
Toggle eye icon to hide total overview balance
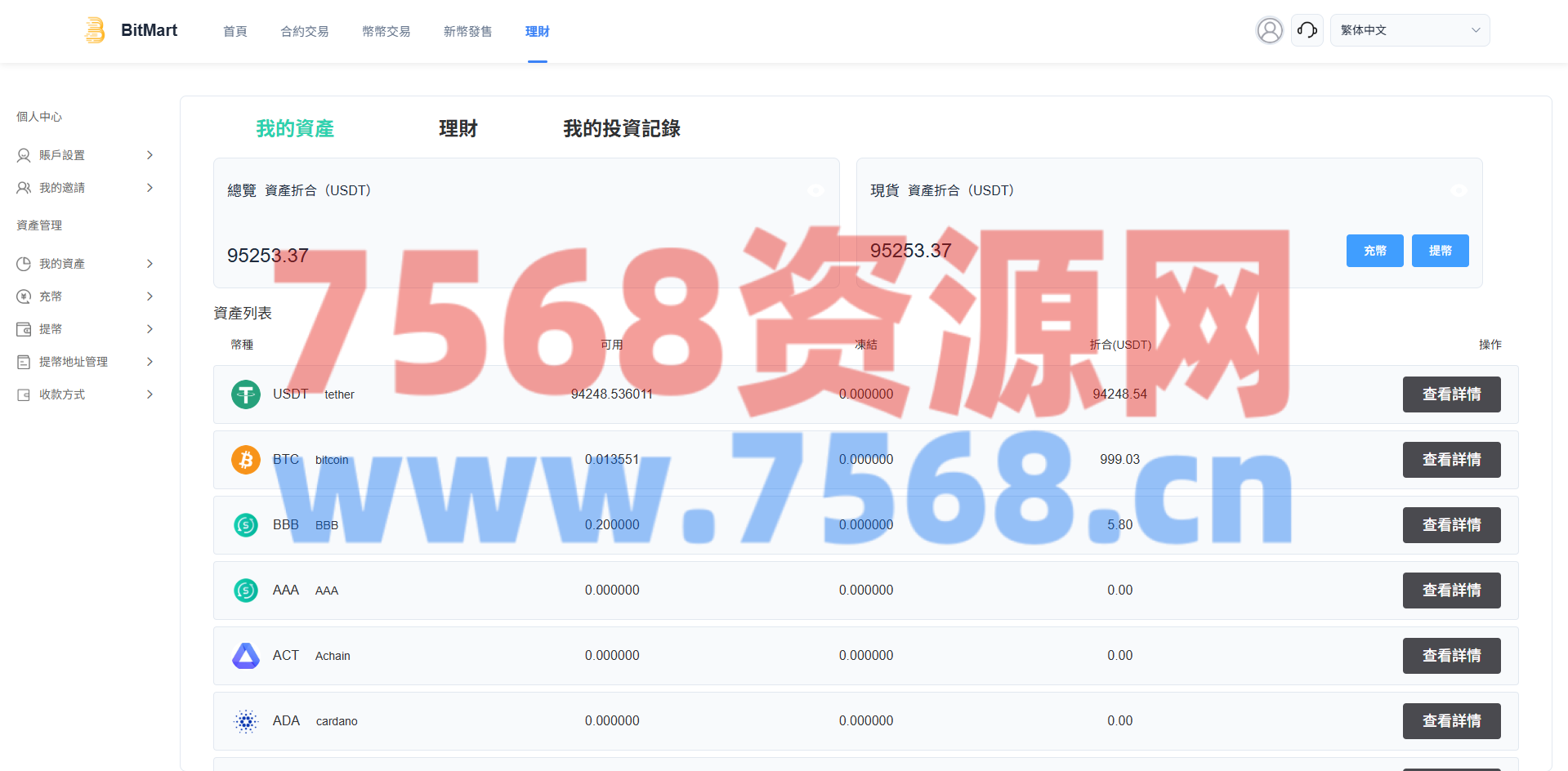815,190
